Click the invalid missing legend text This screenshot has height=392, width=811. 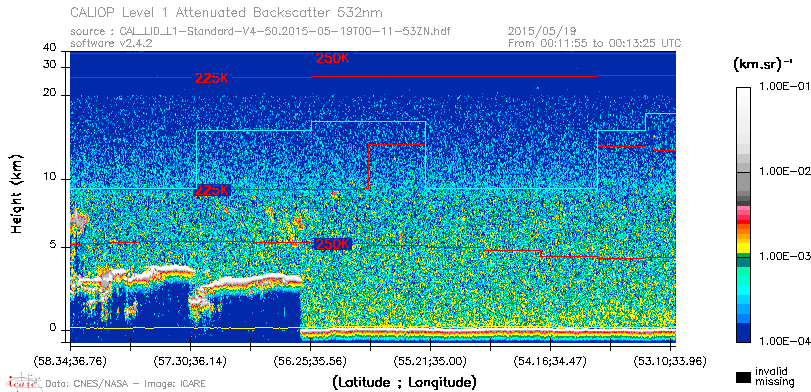click(x=775, y=376)
